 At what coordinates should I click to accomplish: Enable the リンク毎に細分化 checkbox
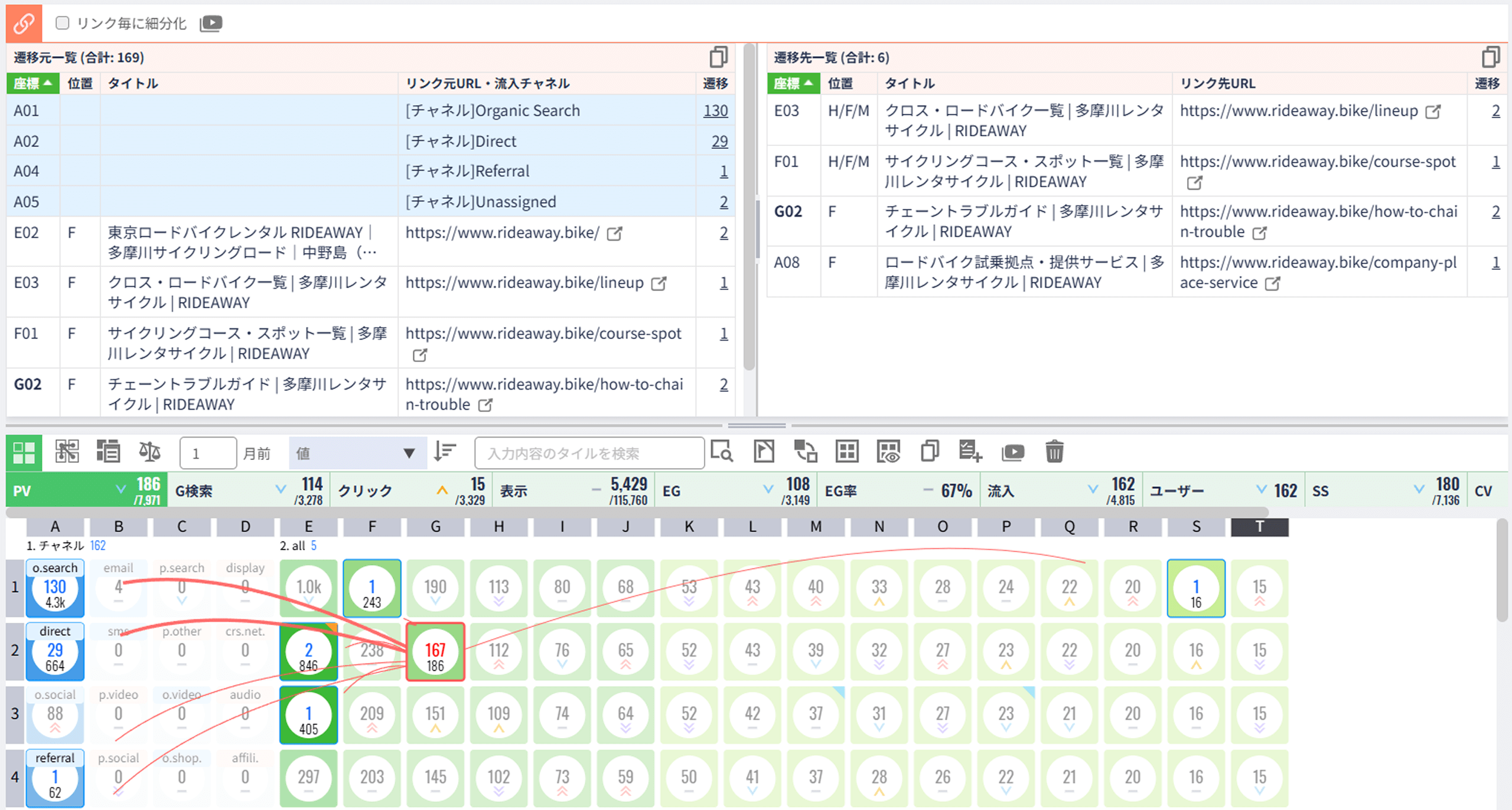[62, 23]
